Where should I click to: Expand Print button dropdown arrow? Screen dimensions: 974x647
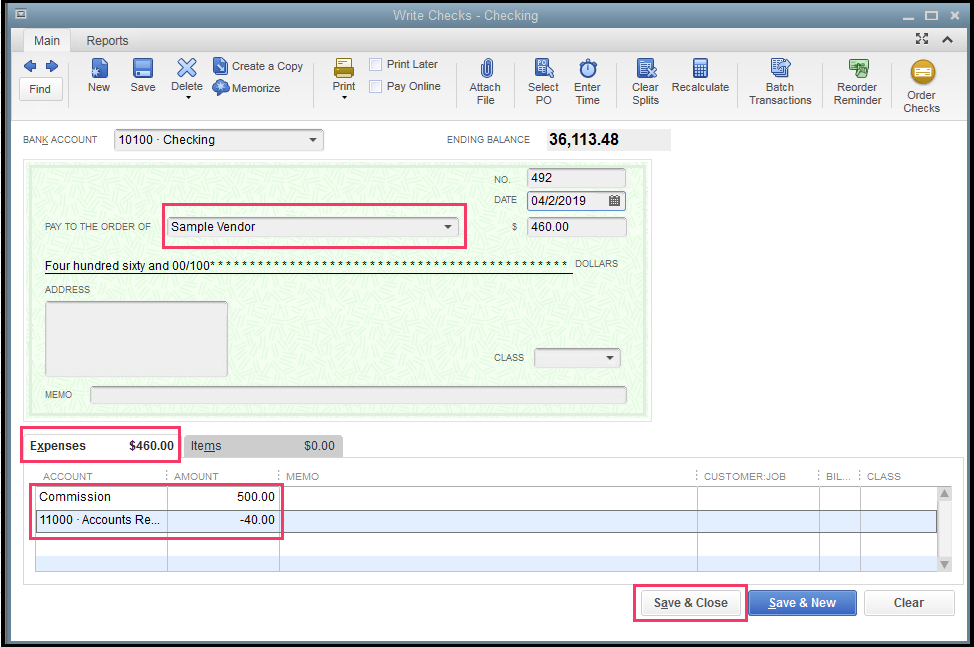point(344,97)
